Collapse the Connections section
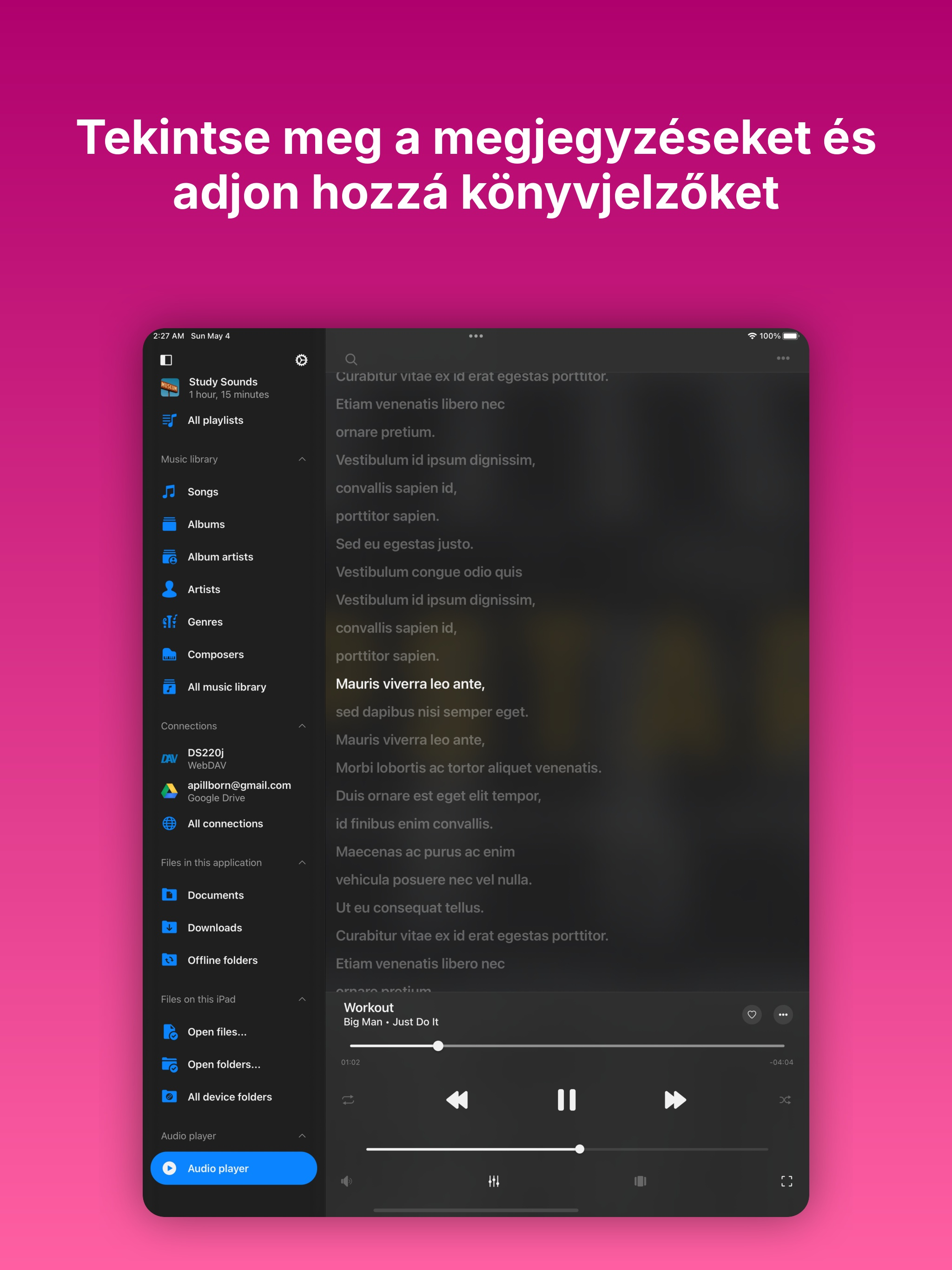952x1270 pixels. point(302,726)
